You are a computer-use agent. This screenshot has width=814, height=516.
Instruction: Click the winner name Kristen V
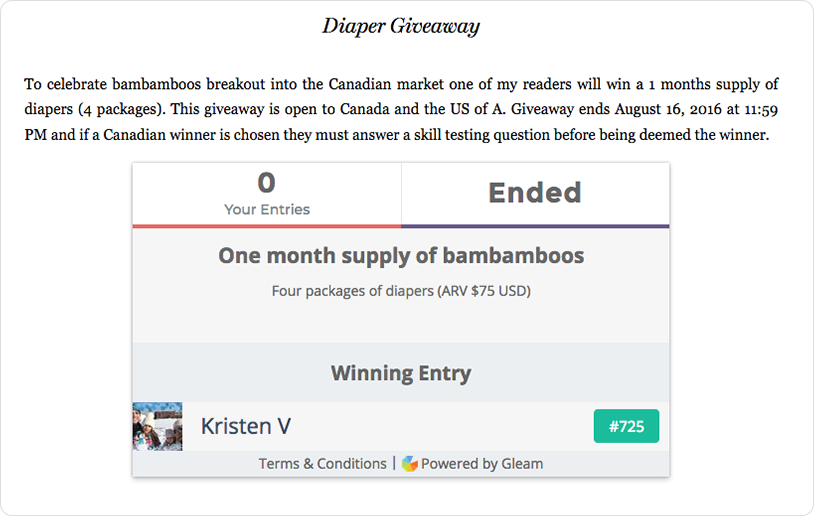click(x=246, y=426)
